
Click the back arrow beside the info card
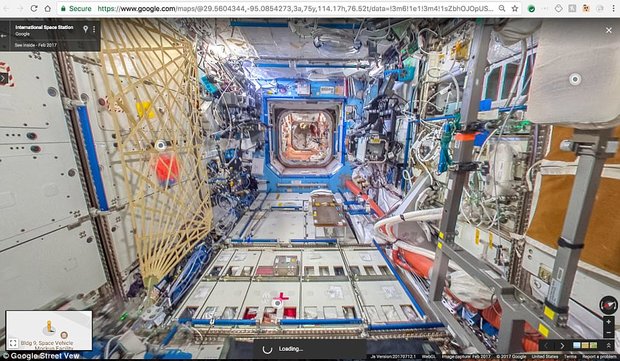(4, 36)
